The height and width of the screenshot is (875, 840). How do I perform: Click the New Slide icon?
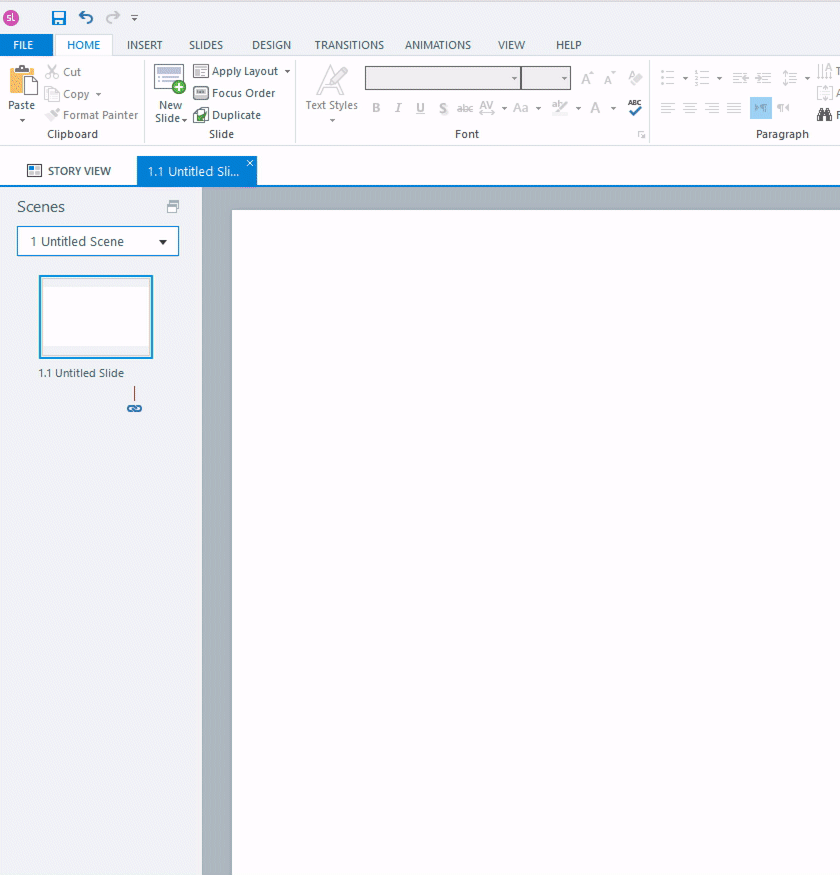point(169,80)
